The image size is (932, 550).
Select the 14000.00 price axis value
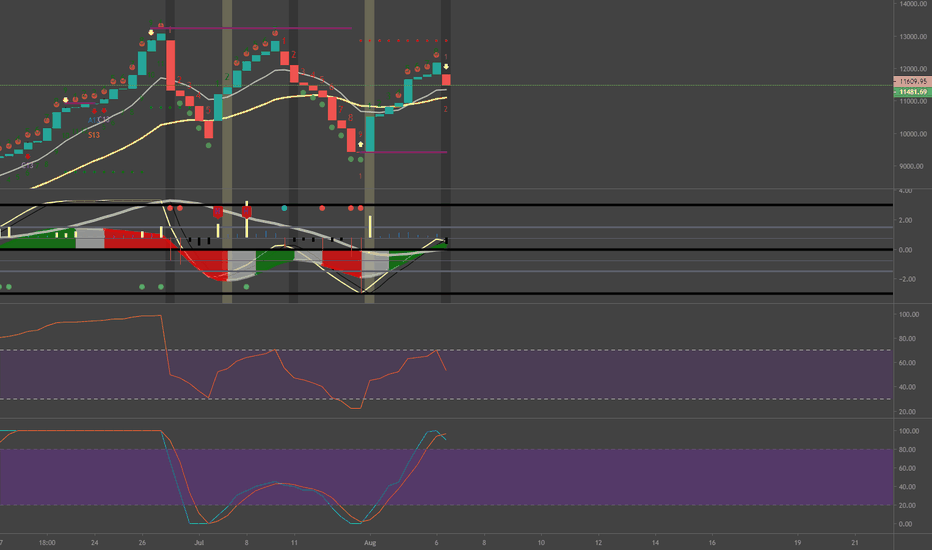[x=913, y=4]
